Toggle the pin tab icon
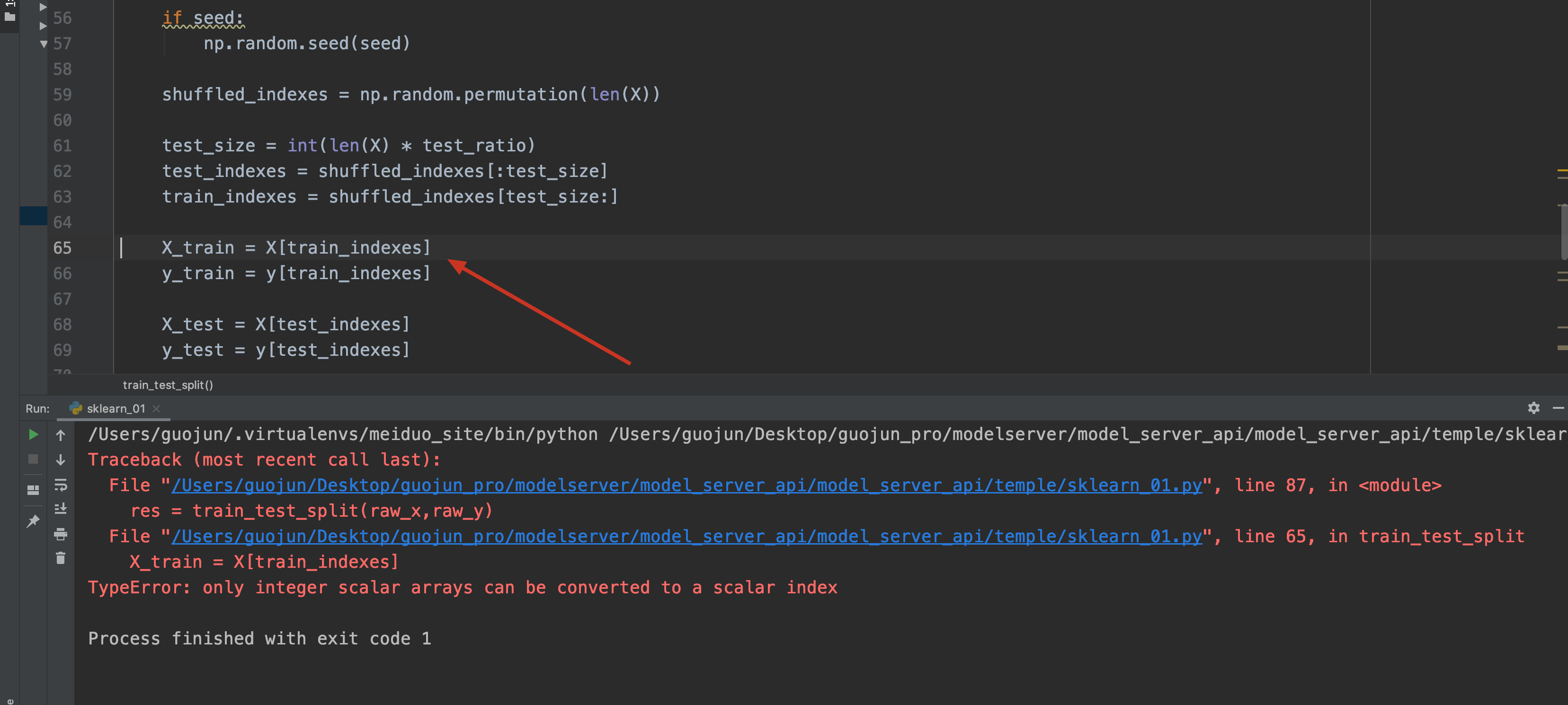 [x=34, y=520]
